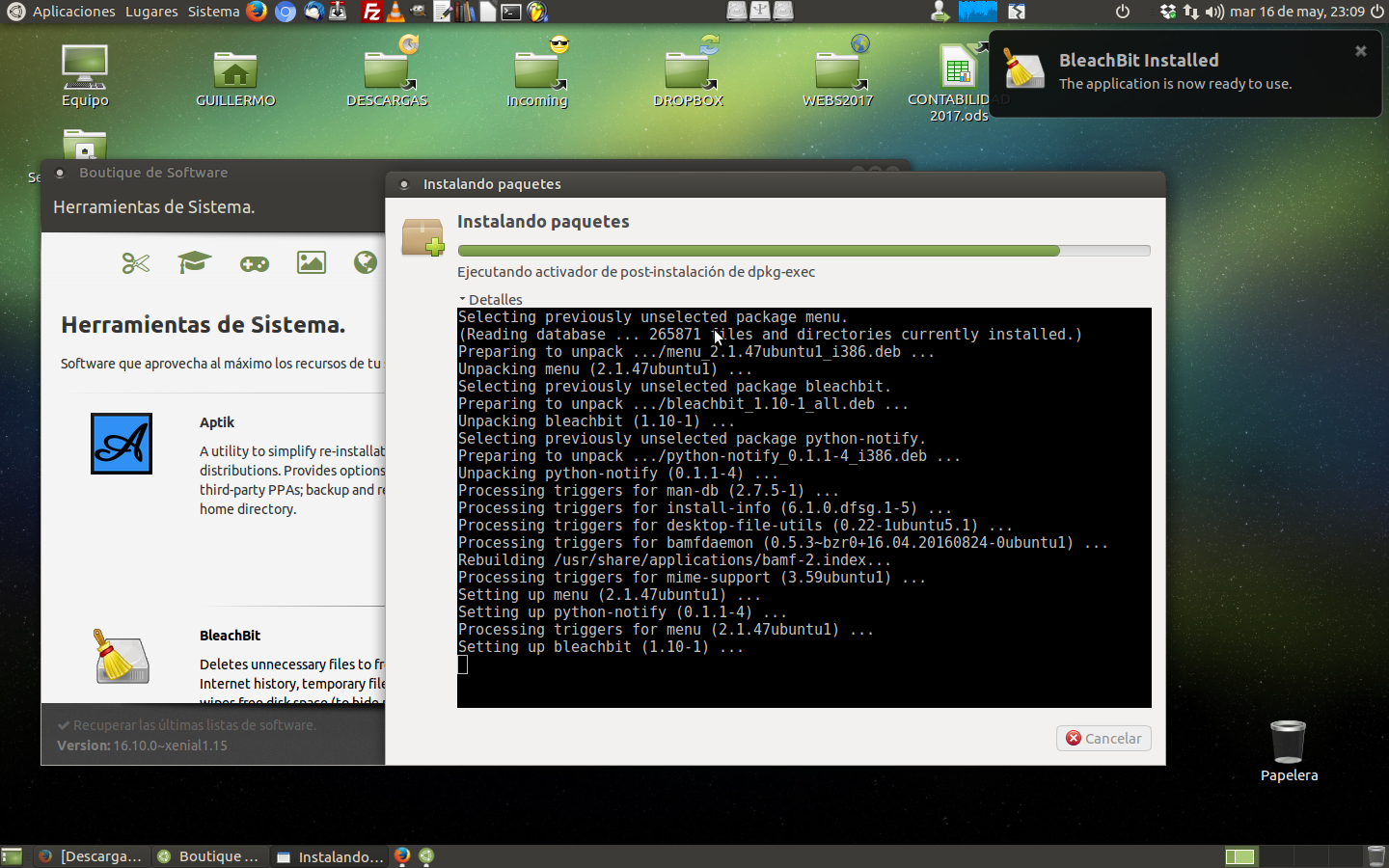Open the clock showing mar 16 de may
The height and width of the screenshot is (868, 1389).
(x=1297, y=12)
